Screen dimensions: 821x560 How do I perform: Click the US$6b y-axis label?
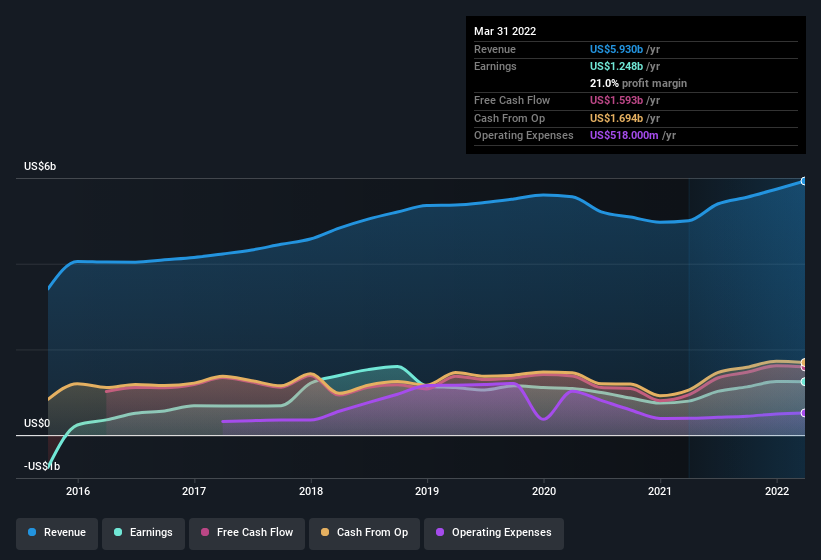[x=40, y=166]
